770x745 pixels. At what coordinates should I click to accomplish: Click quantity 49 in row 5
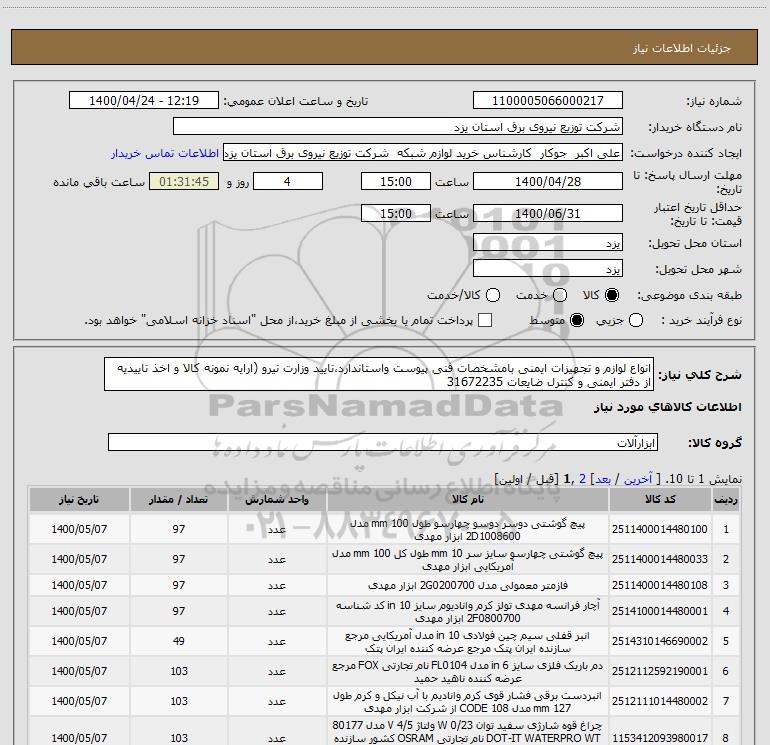point(179,641)
